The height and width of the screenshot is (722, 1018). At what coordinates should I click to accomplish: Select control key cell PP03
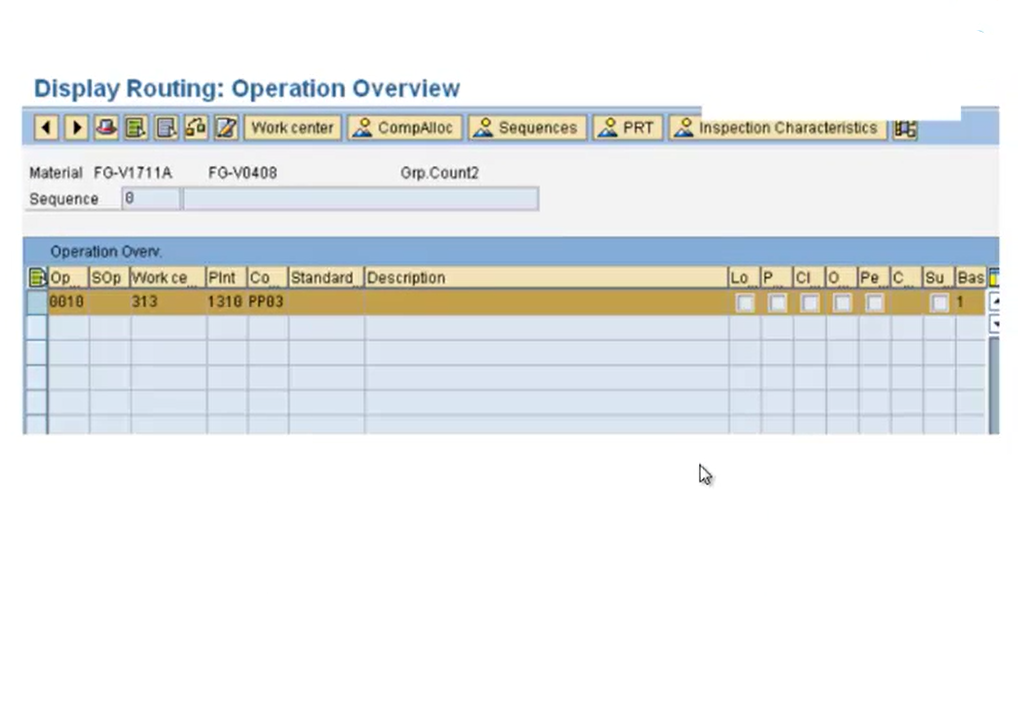click(267, 302)
